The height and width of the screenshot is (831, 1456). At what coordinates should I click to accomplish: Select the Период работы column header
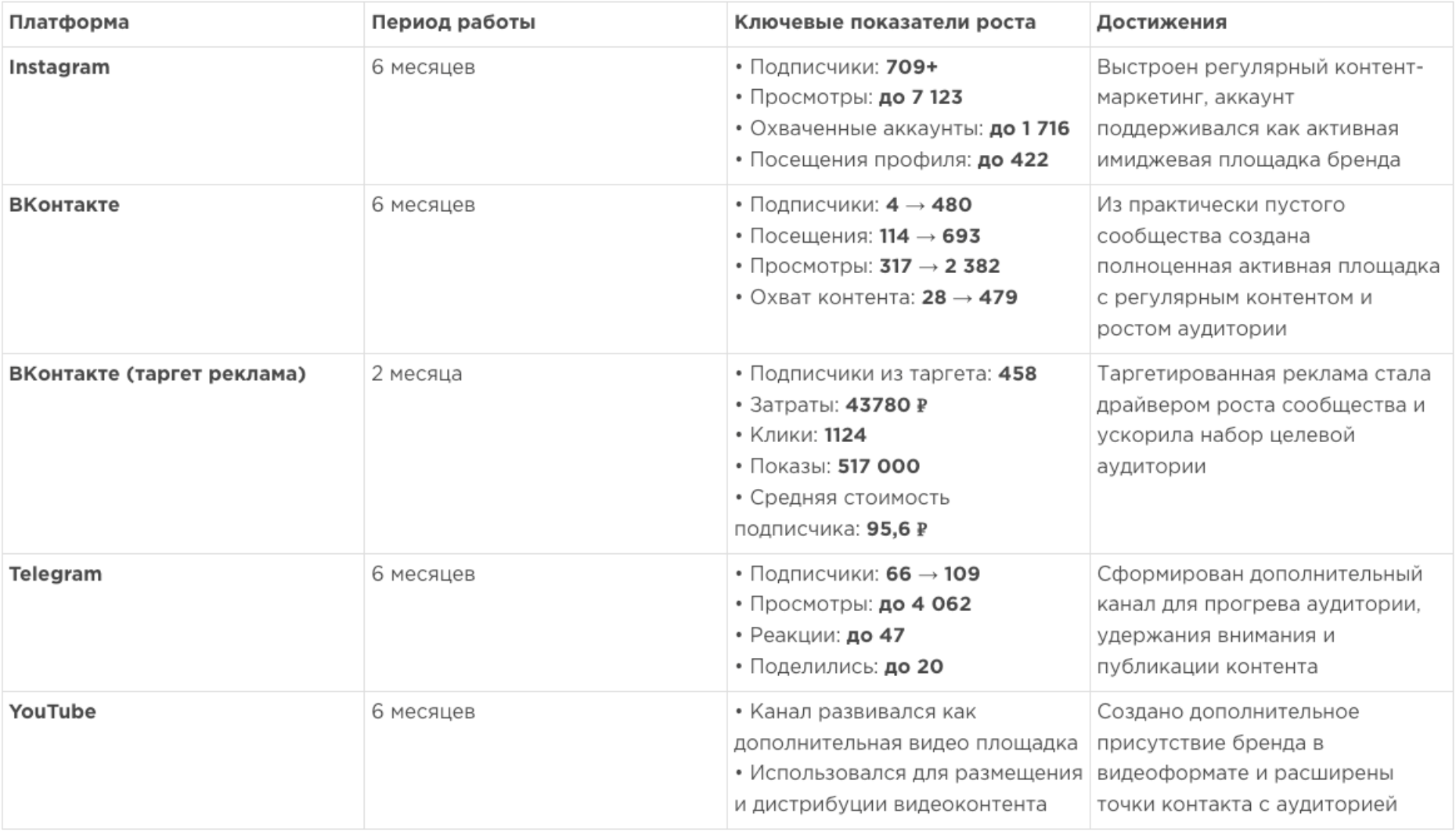click(453, 23)
